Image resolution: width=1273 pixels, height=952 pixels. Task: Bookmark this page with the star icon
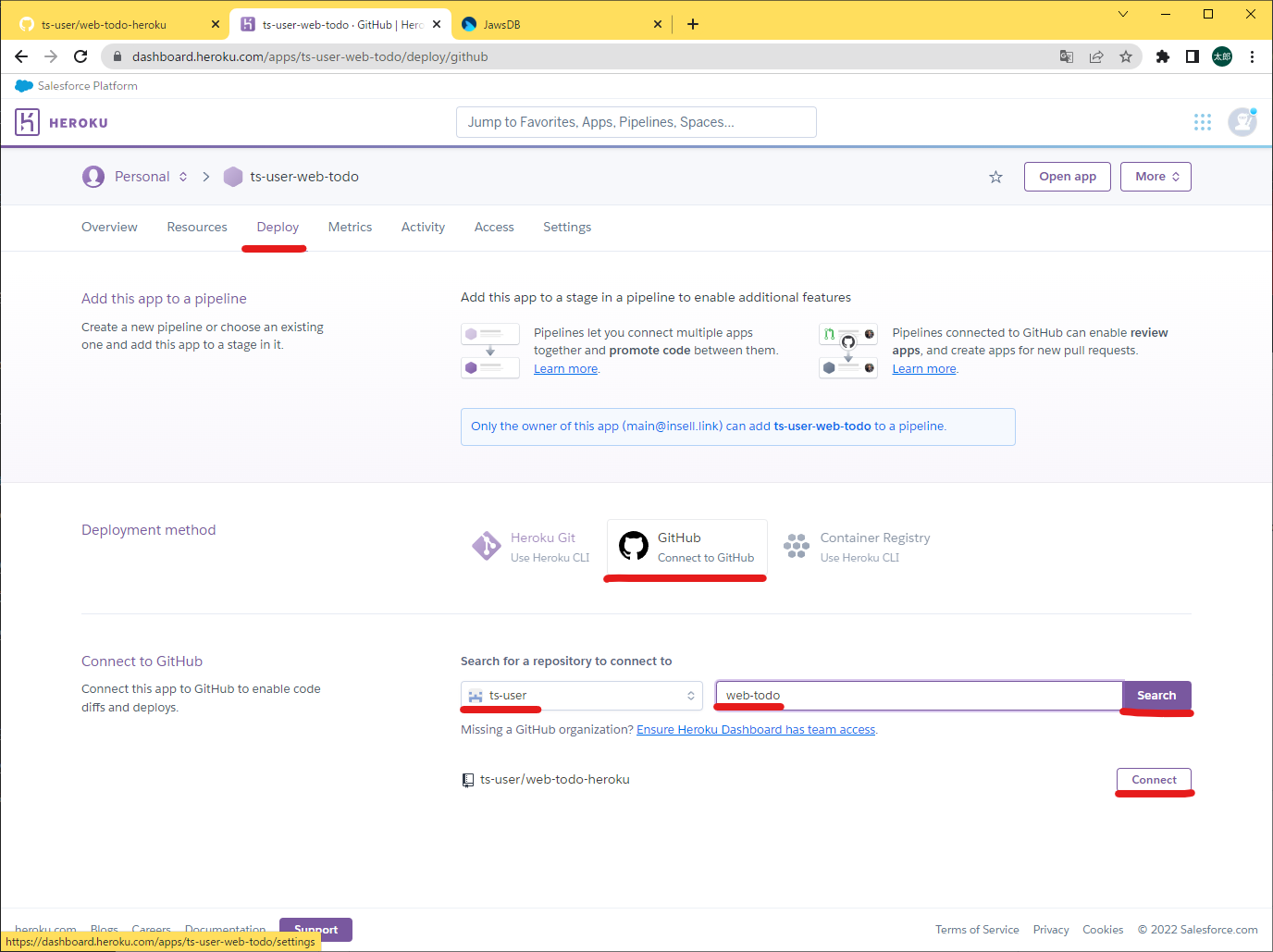click(1126, 56)
